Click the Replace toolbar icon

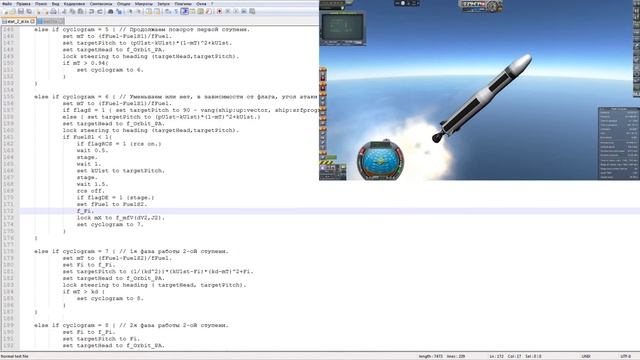pyautogui.click(x=119, y=11)
